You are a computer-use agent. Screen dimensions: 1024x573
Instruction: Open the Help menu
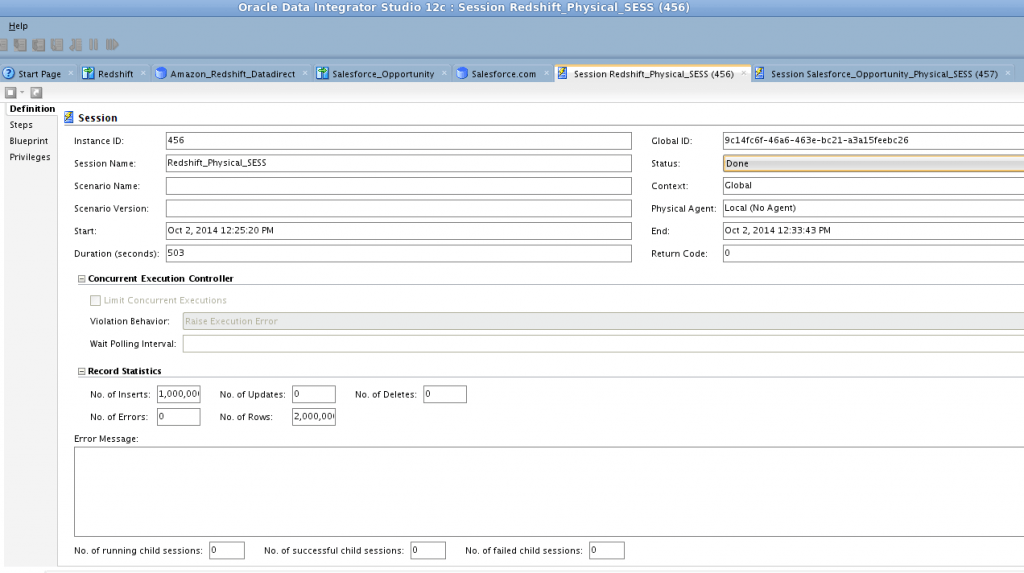pyautogui.click(x=18, y=26)
